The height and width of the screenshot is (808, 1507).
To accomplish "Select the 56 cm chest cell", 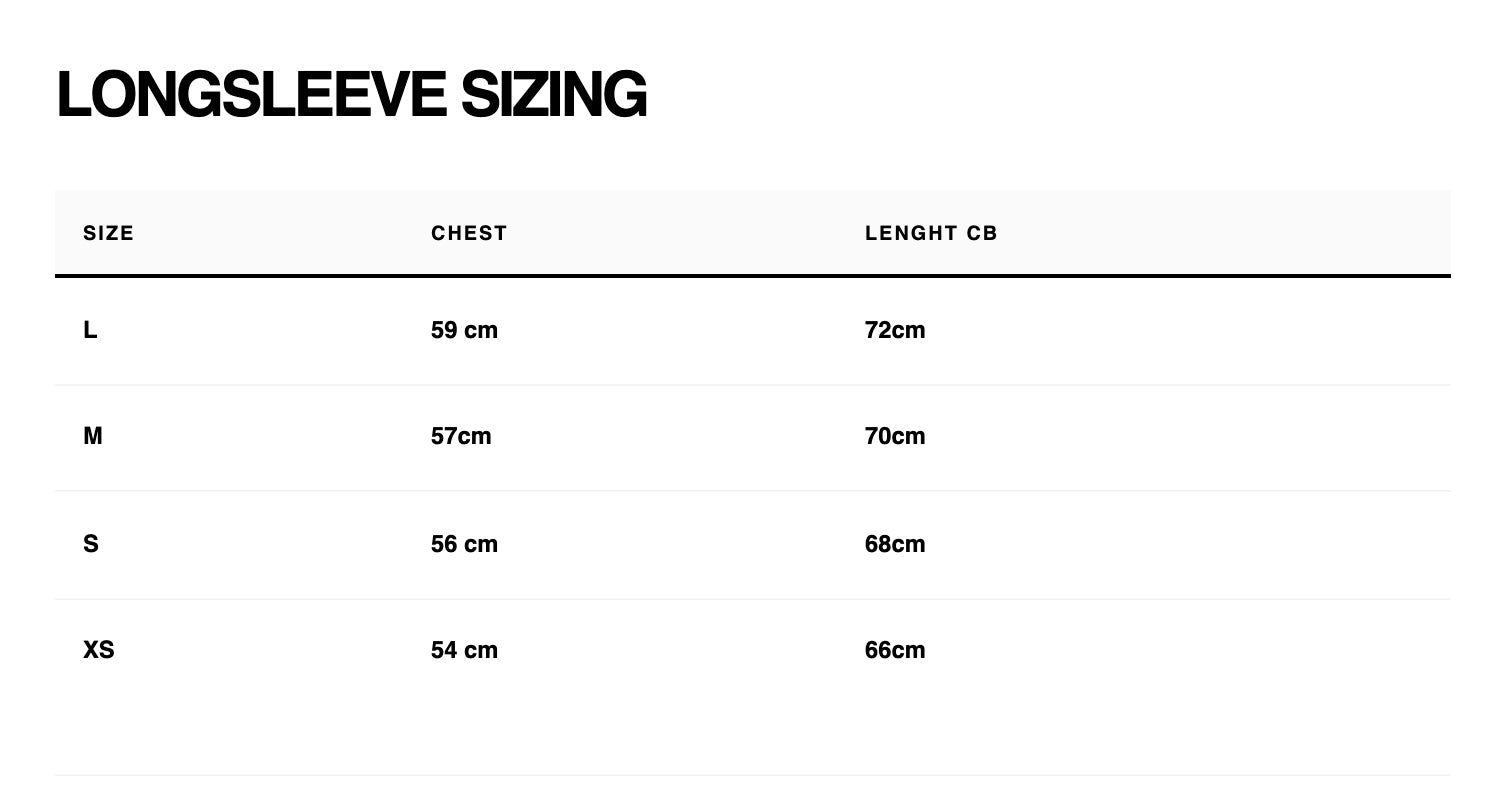I will tap(464, 544).
